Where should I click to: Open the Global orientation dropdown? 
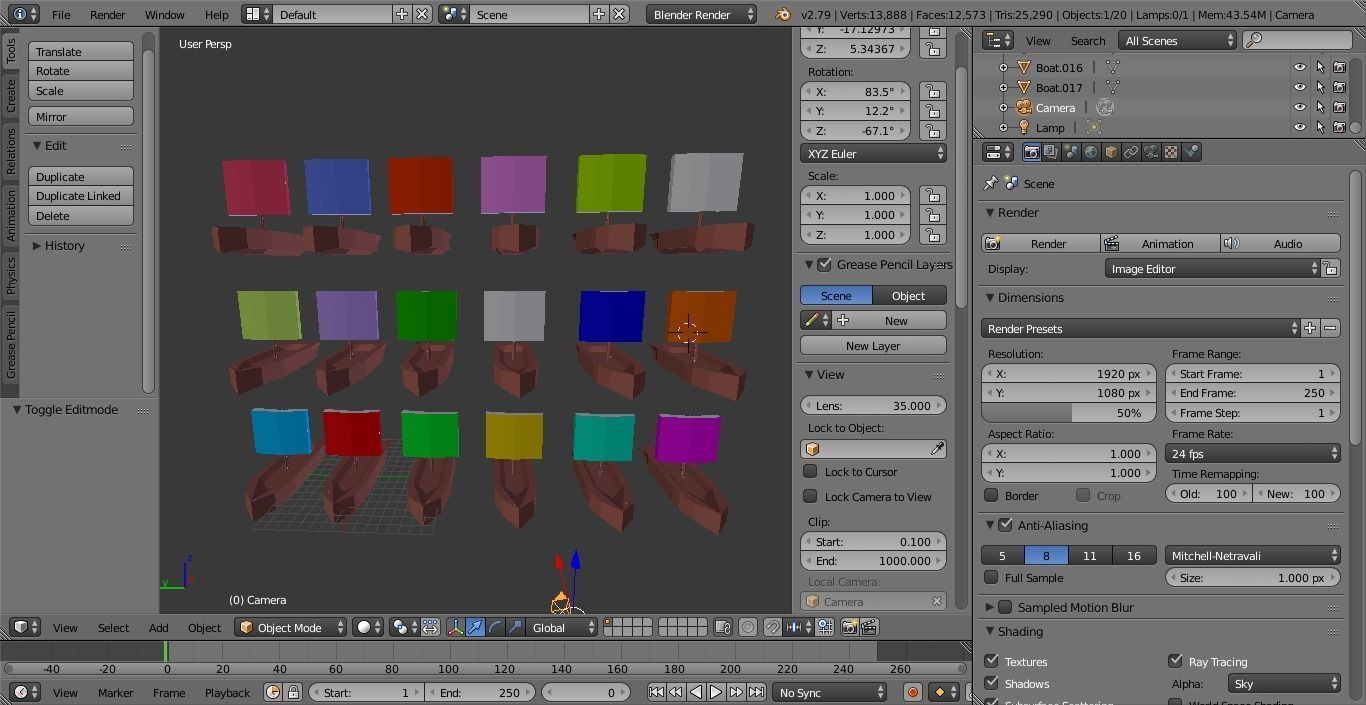[x=563, y=627]
